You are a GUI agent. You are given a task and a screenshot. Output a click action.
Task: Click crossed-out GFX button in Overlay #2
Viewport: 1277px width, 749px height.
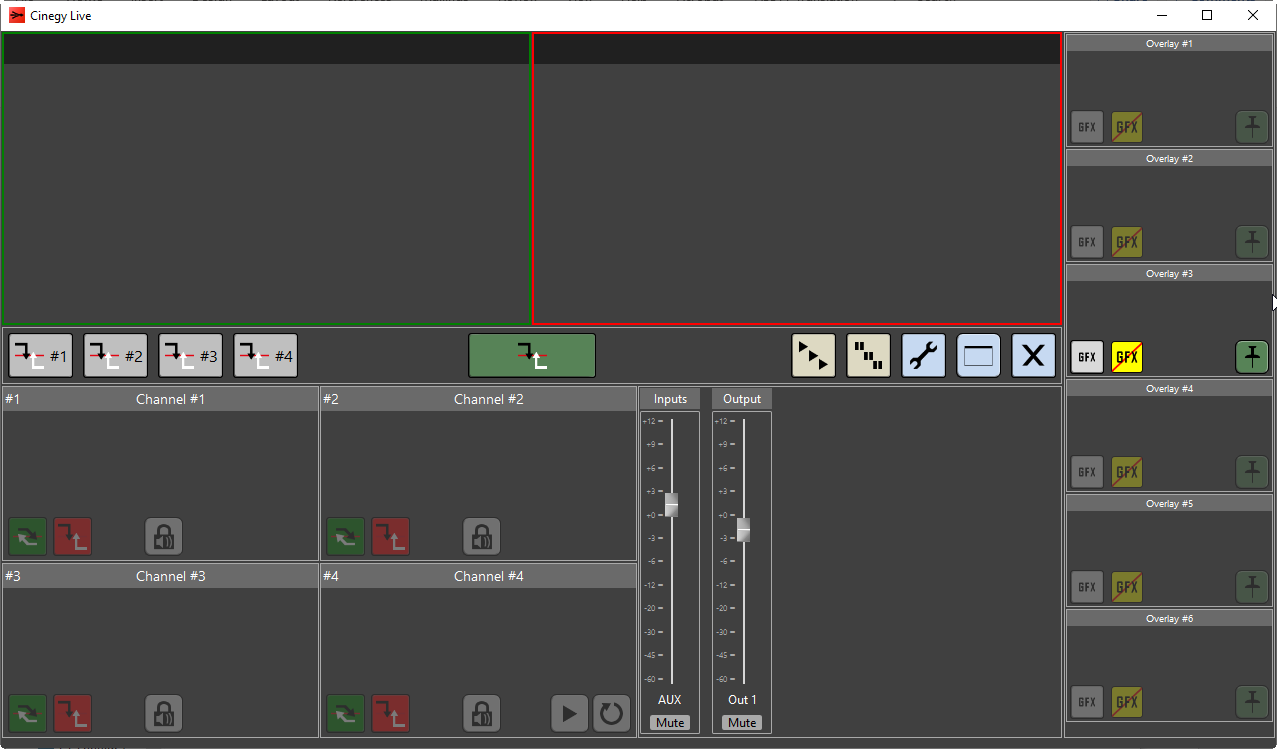coord(1127,242)
